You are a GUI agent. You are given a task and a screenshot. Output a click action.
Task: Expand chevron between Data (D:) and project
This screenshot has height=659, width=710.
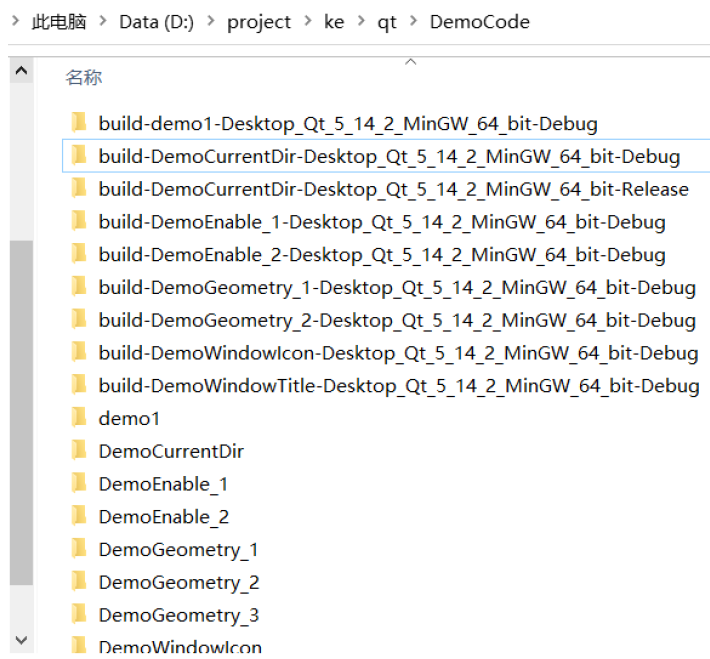[x=211, y=20]
